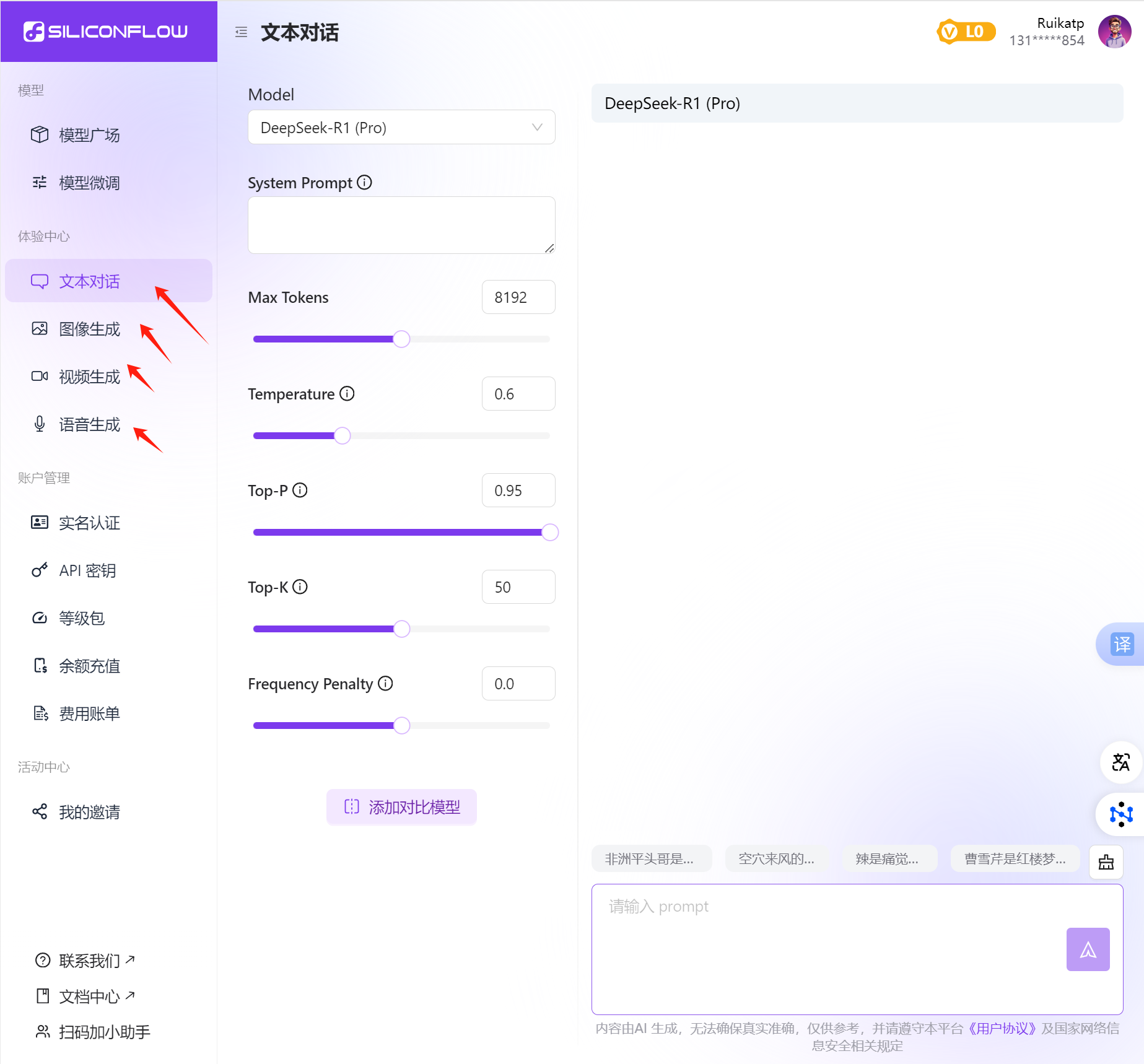The width and height of the screenshot is (1144, 1064).
Task: Click the 文档中心 book icon
Action: pyautogui.click(x=43, y=996)
